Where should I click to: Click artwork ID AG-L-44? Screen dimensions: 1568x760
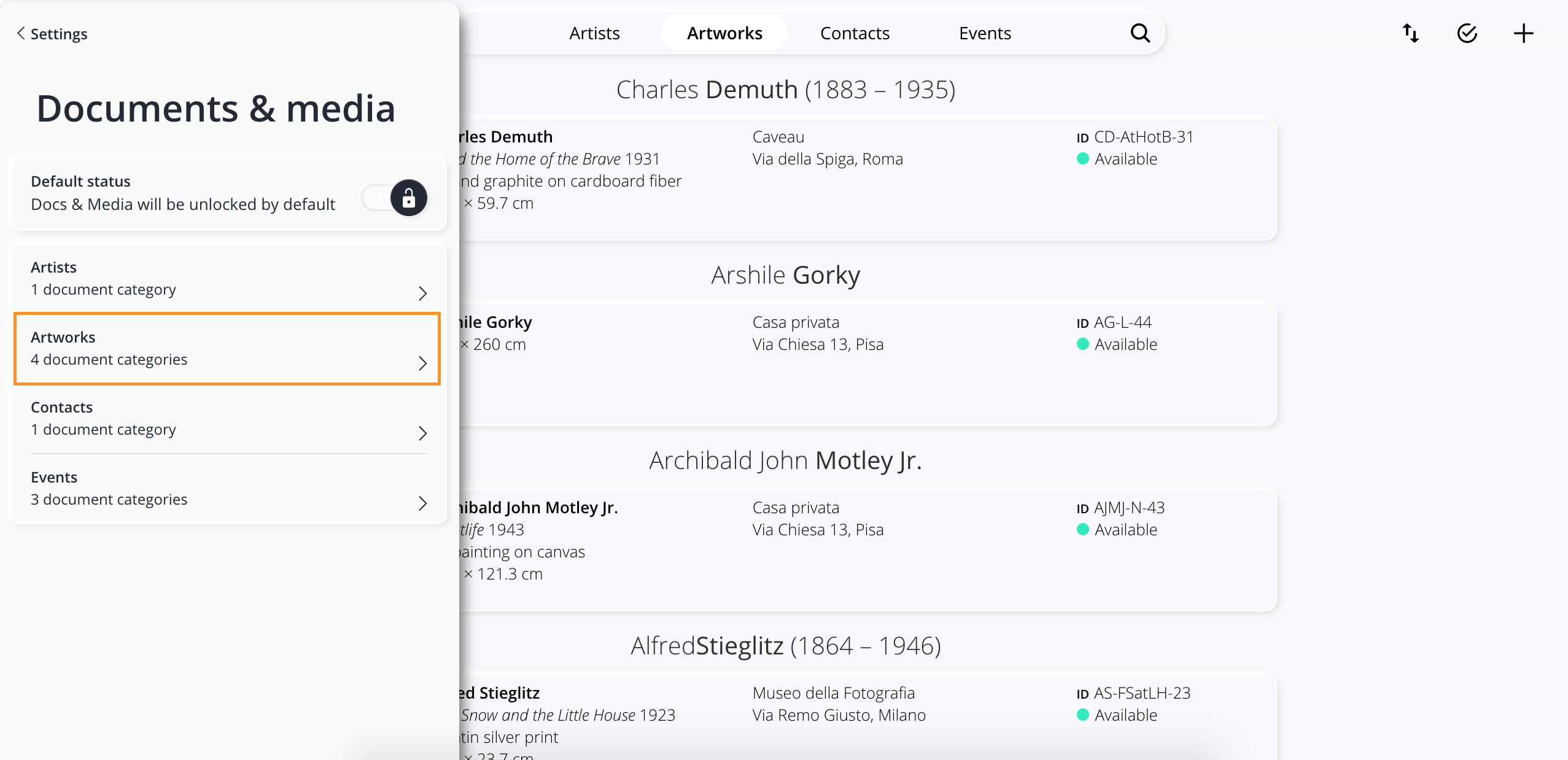point(1114,322)
